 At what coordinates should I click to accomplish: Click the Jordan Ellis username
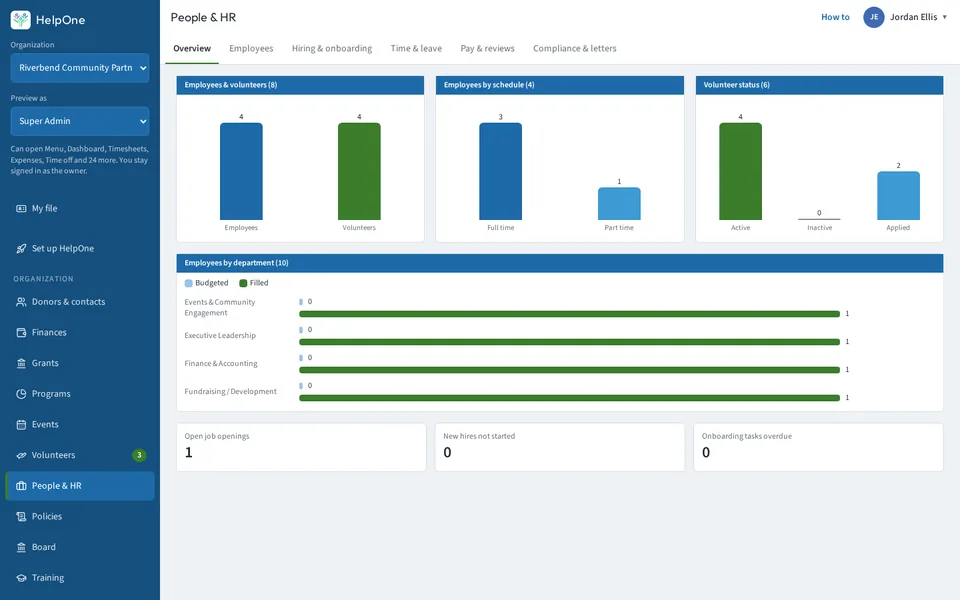(x=913, y=17)
